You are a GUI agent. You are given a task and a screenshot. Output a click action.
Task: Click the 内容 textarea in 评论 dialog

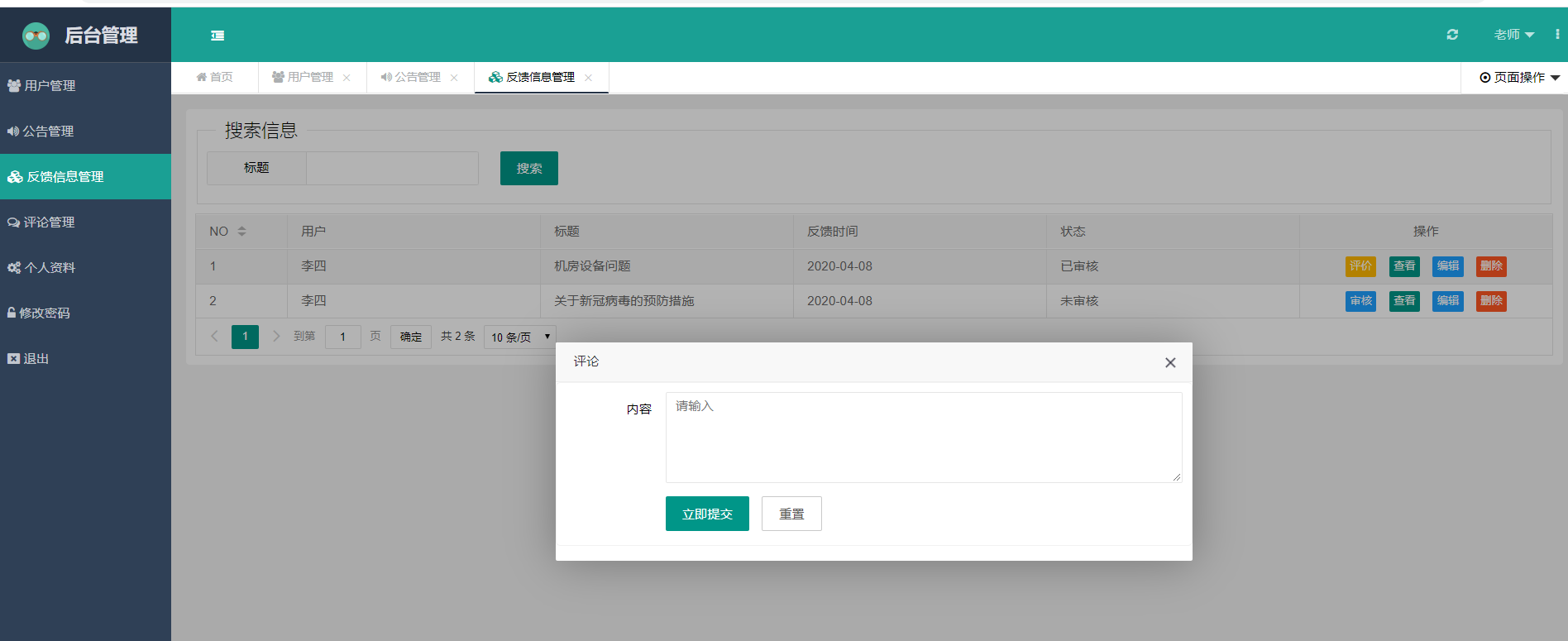[924, 438]
